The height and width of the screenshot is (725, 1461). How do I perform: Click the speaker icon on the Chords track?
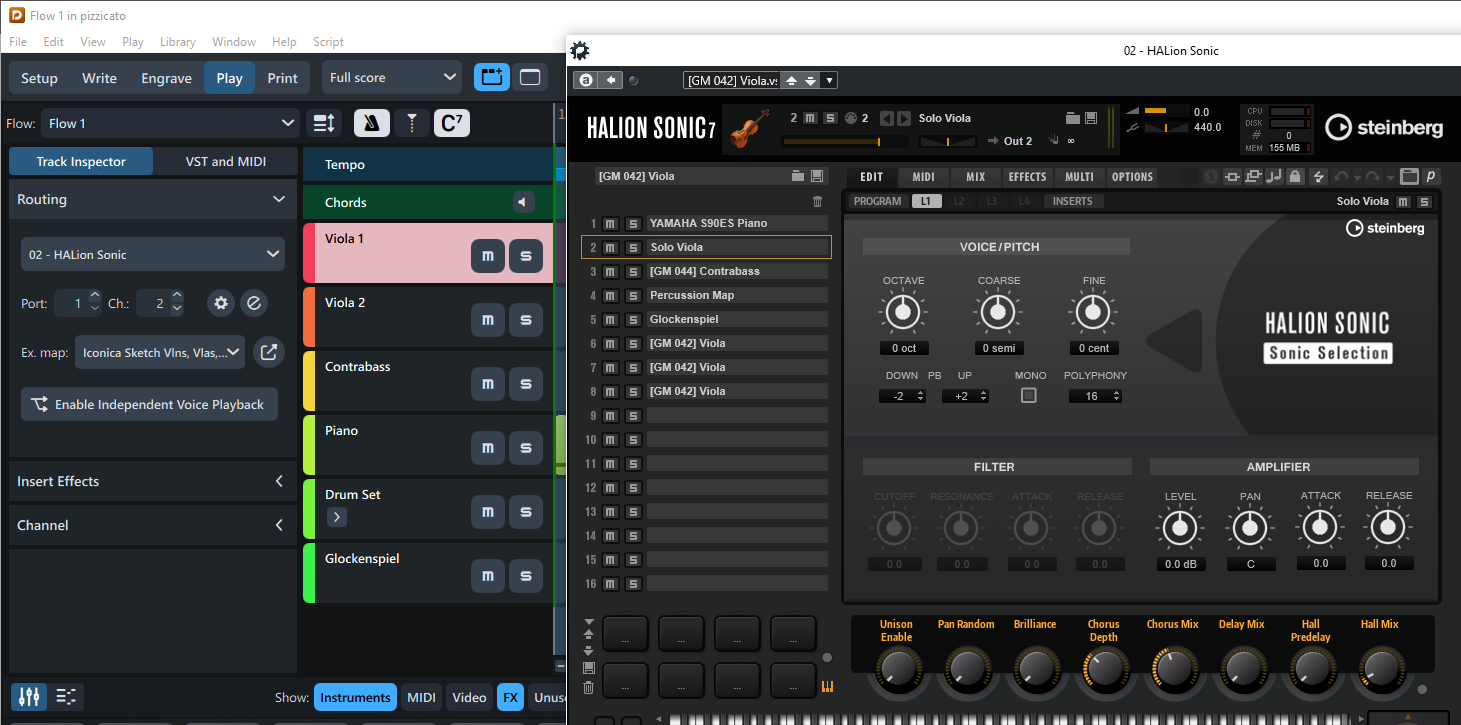524,202
